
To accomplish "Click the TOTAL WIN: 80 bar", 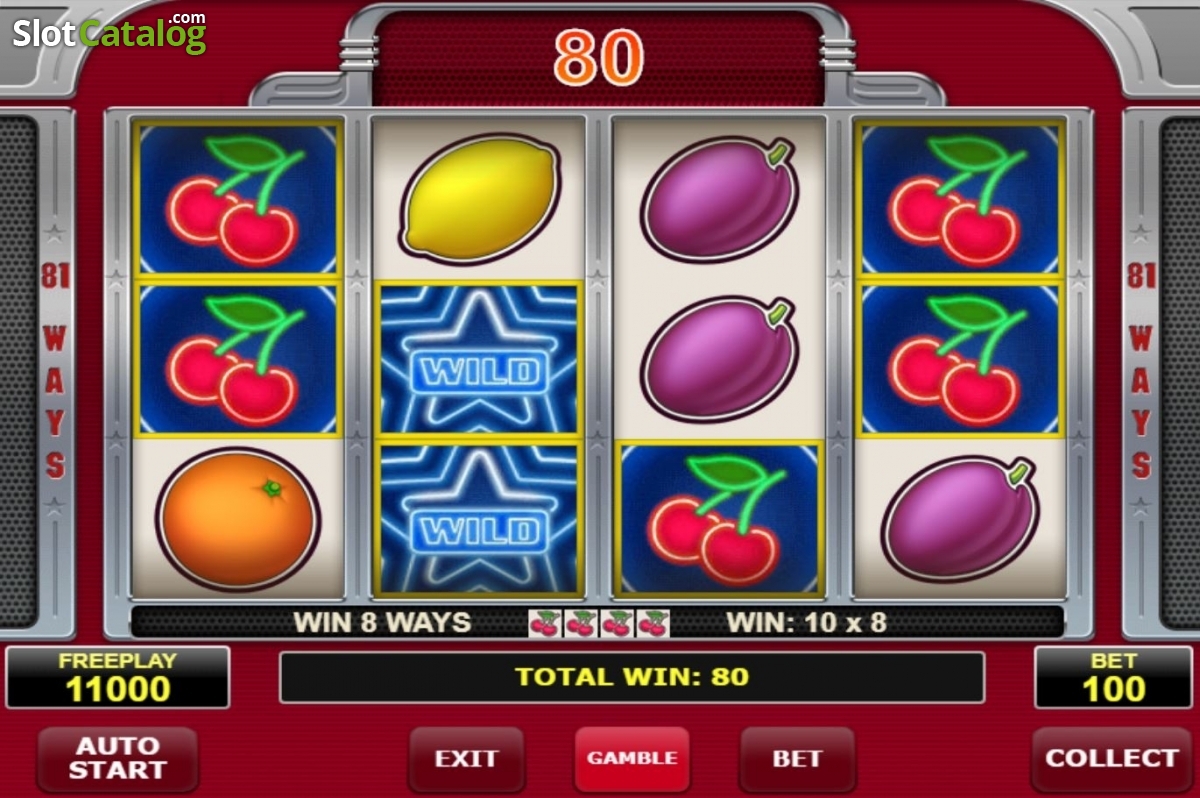I will [x=632, y=677].
